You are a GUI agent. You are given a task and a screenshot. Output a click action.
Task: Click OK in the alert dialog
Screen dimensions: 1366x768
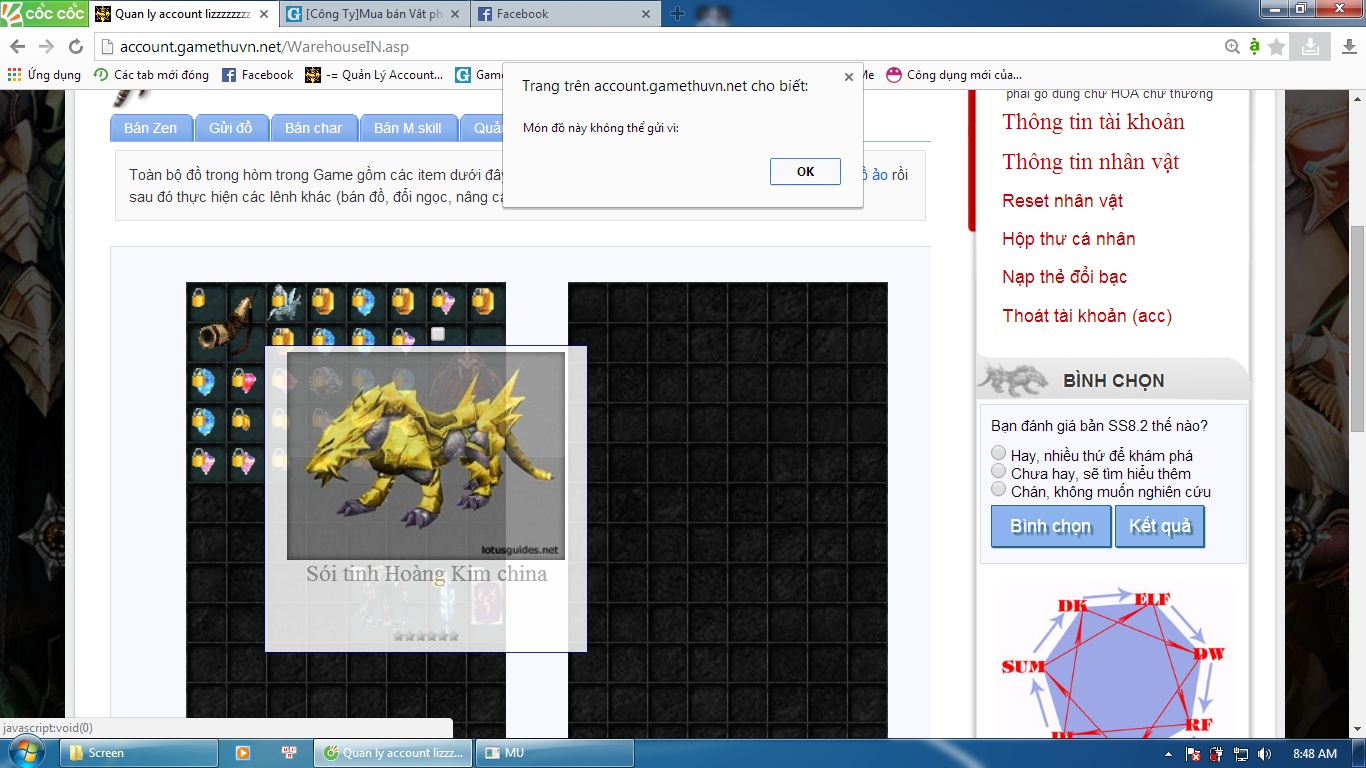click(x=805, y=171)
